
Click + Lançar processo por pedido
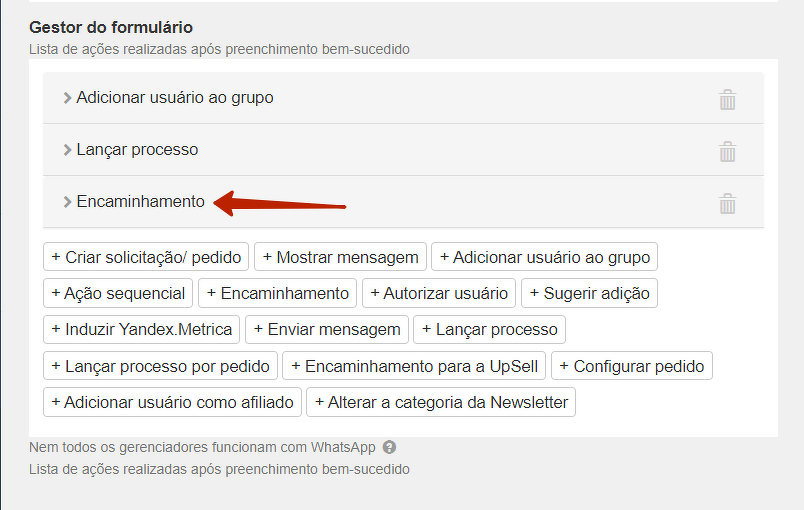coord(160,366)
